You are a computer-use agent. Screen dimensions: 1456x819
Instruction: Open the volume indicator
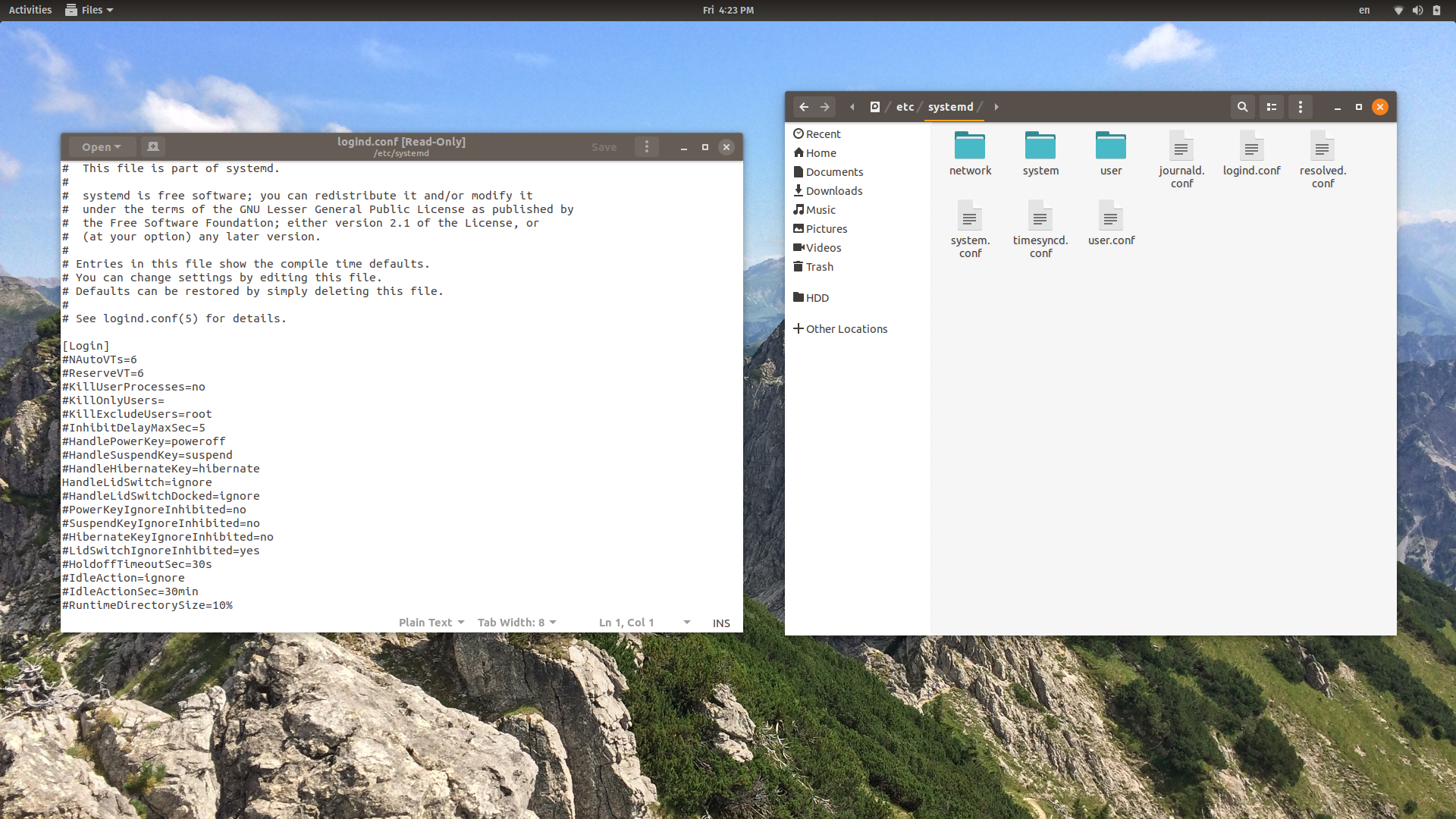[1417, 10]
